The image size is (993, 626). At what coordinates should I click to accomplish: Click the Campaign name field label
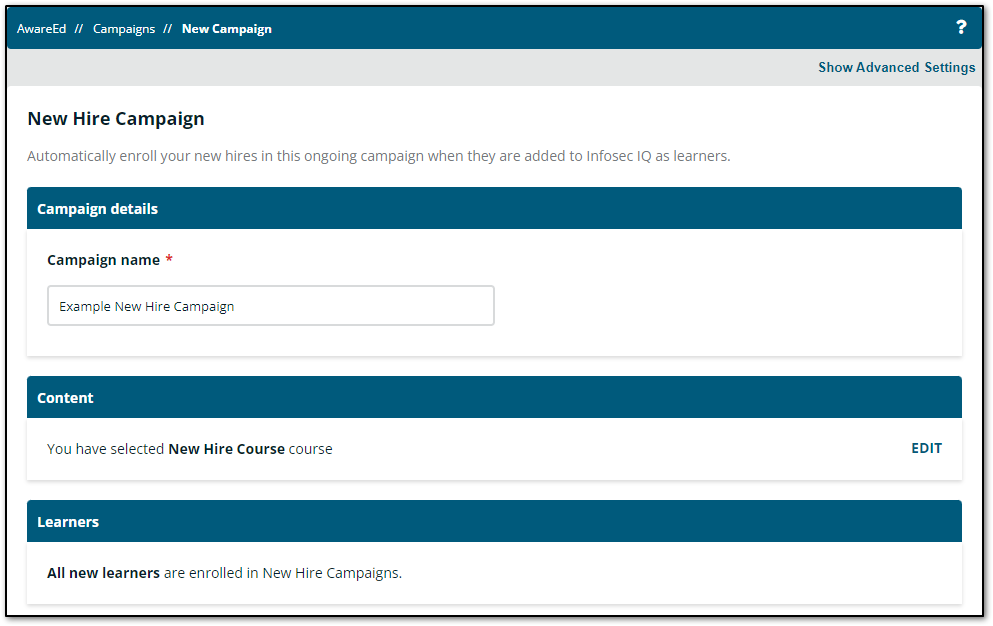click(104, 259)
